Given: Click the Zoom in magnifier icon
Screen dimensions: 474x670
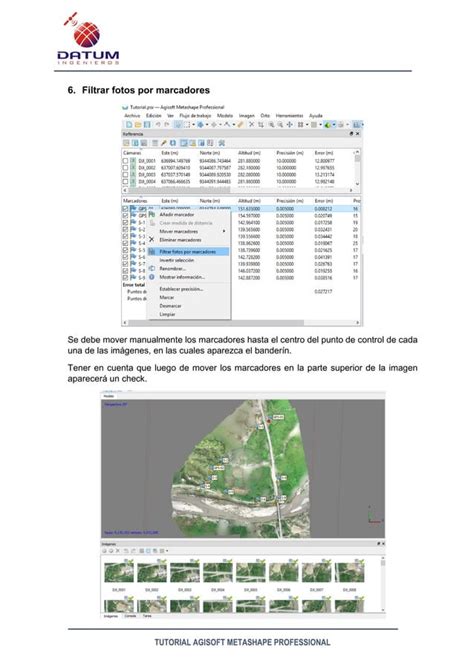Looking at the screenshot, I should point(271,124).
